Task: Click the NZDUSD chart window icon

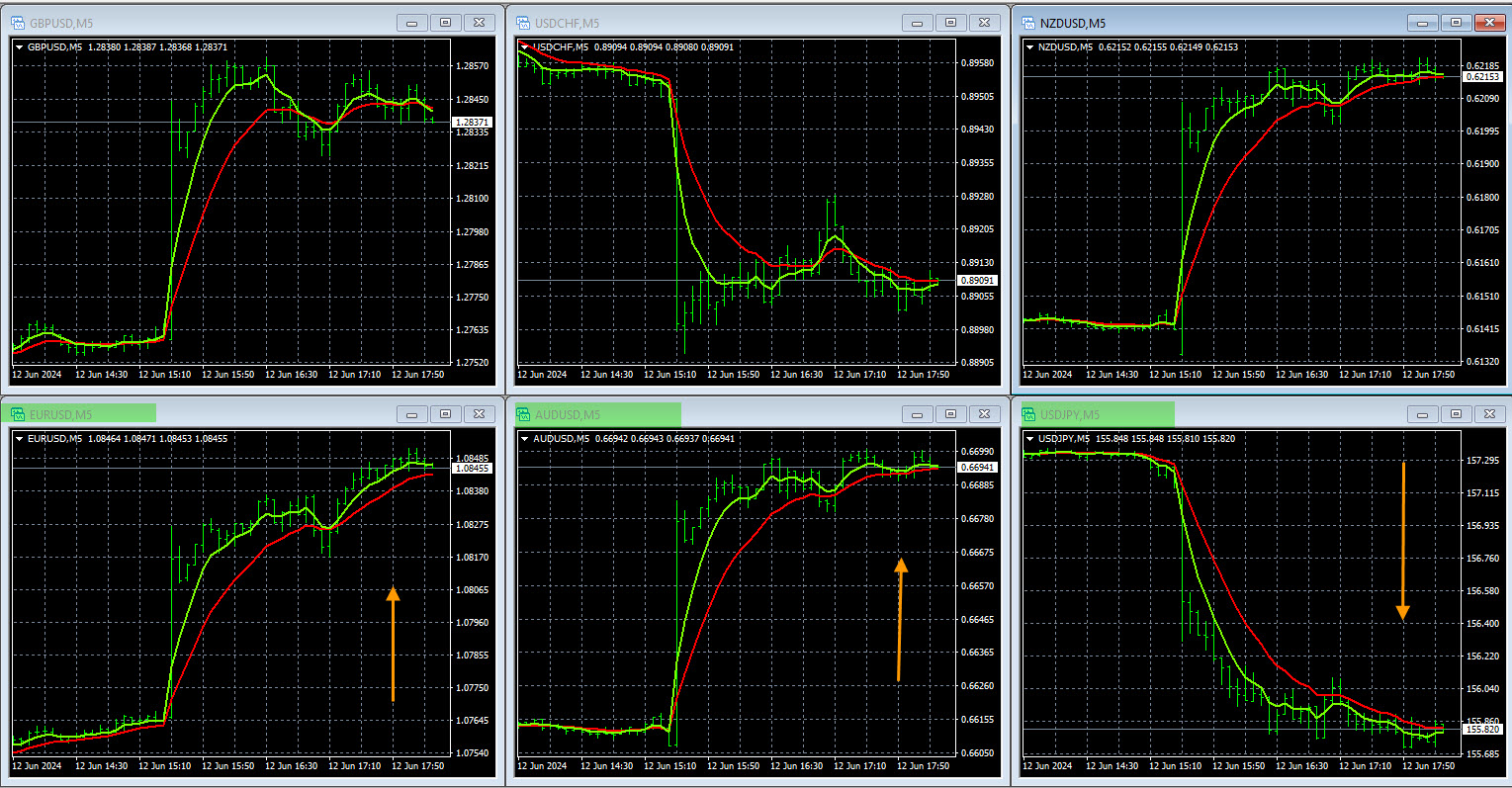Action: (x=1028, y=23)
